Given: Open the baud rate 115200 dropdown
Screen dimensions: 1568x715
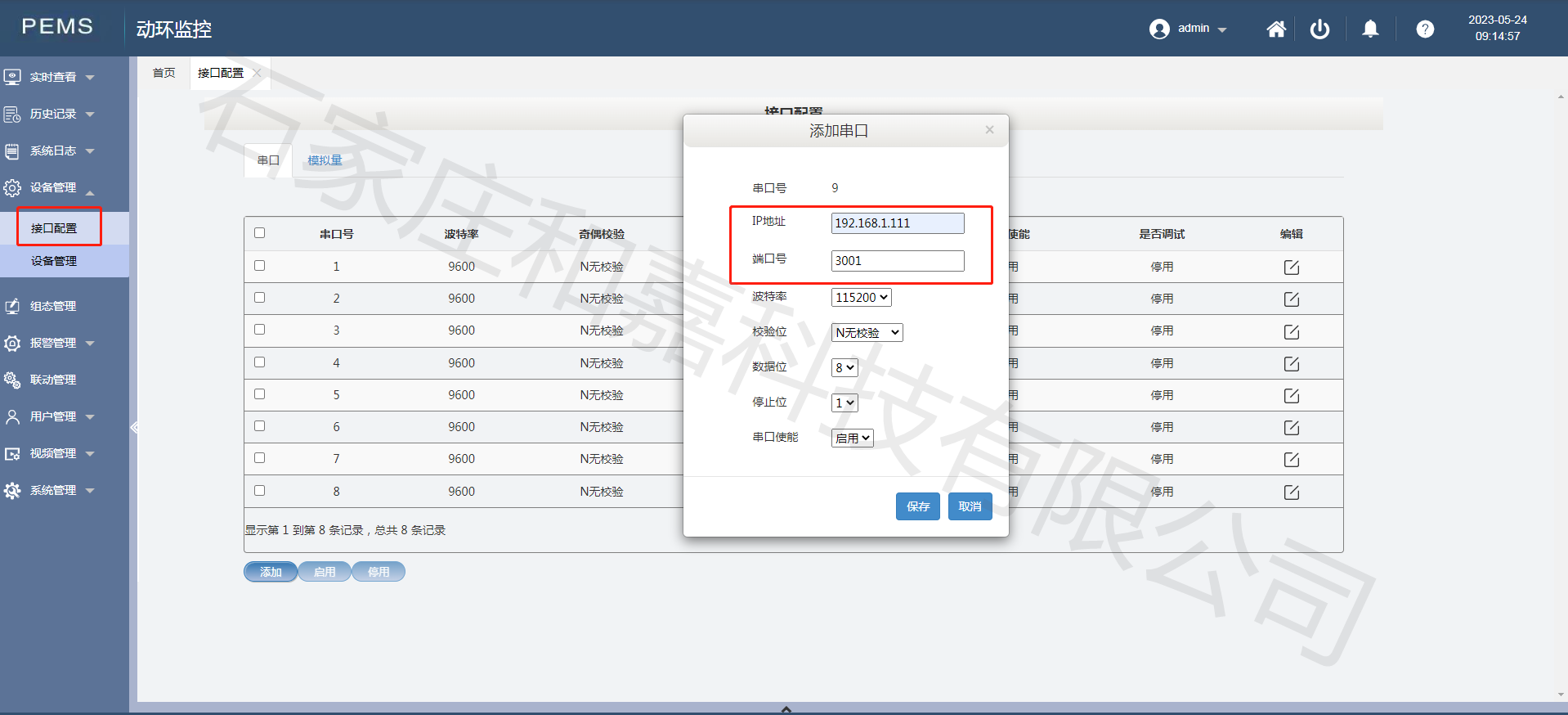Looking at the screenshot, I should tap(861, 298).
